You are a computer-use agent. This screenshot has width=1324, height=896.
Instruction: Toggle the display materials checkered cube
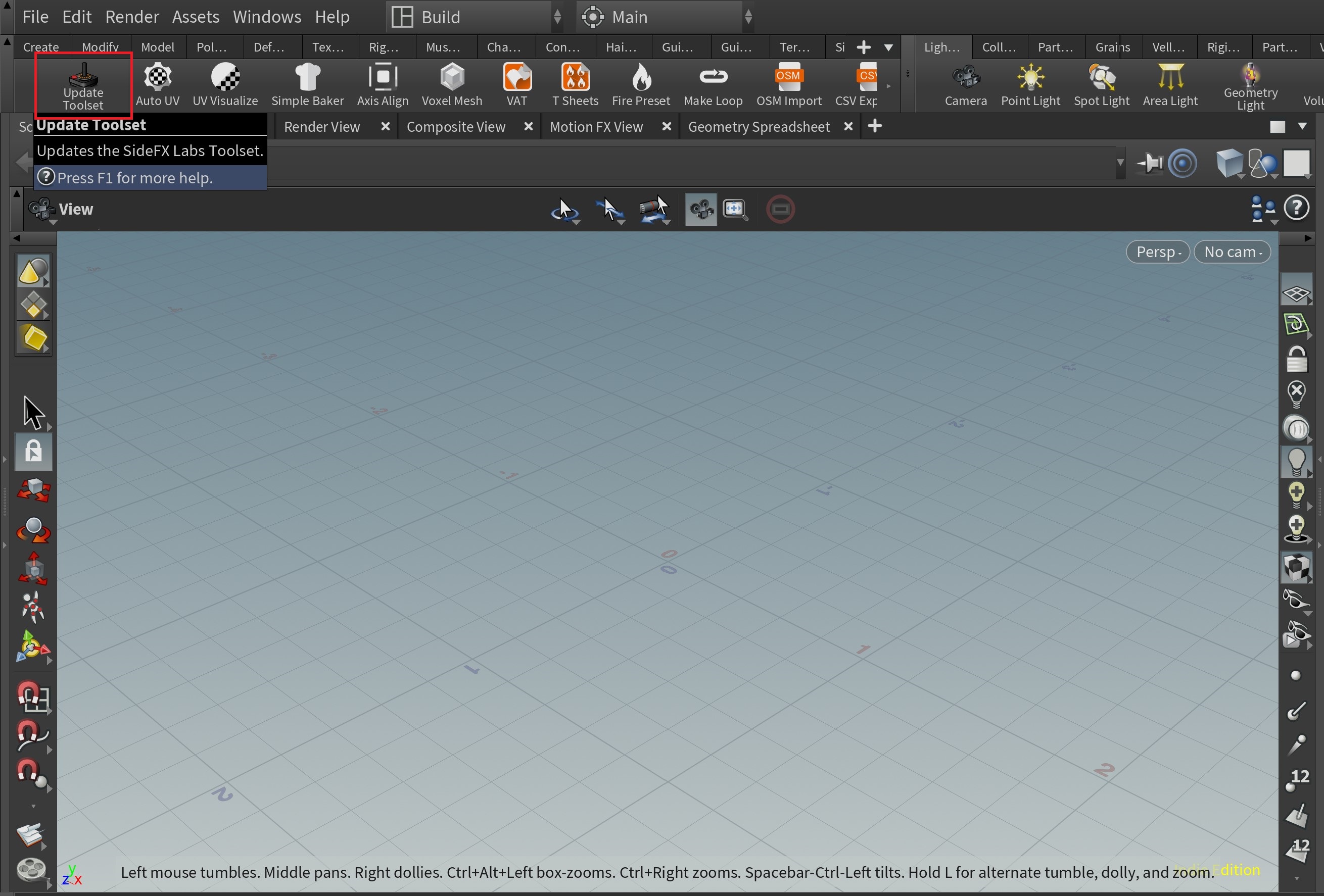pos(1296,568)
